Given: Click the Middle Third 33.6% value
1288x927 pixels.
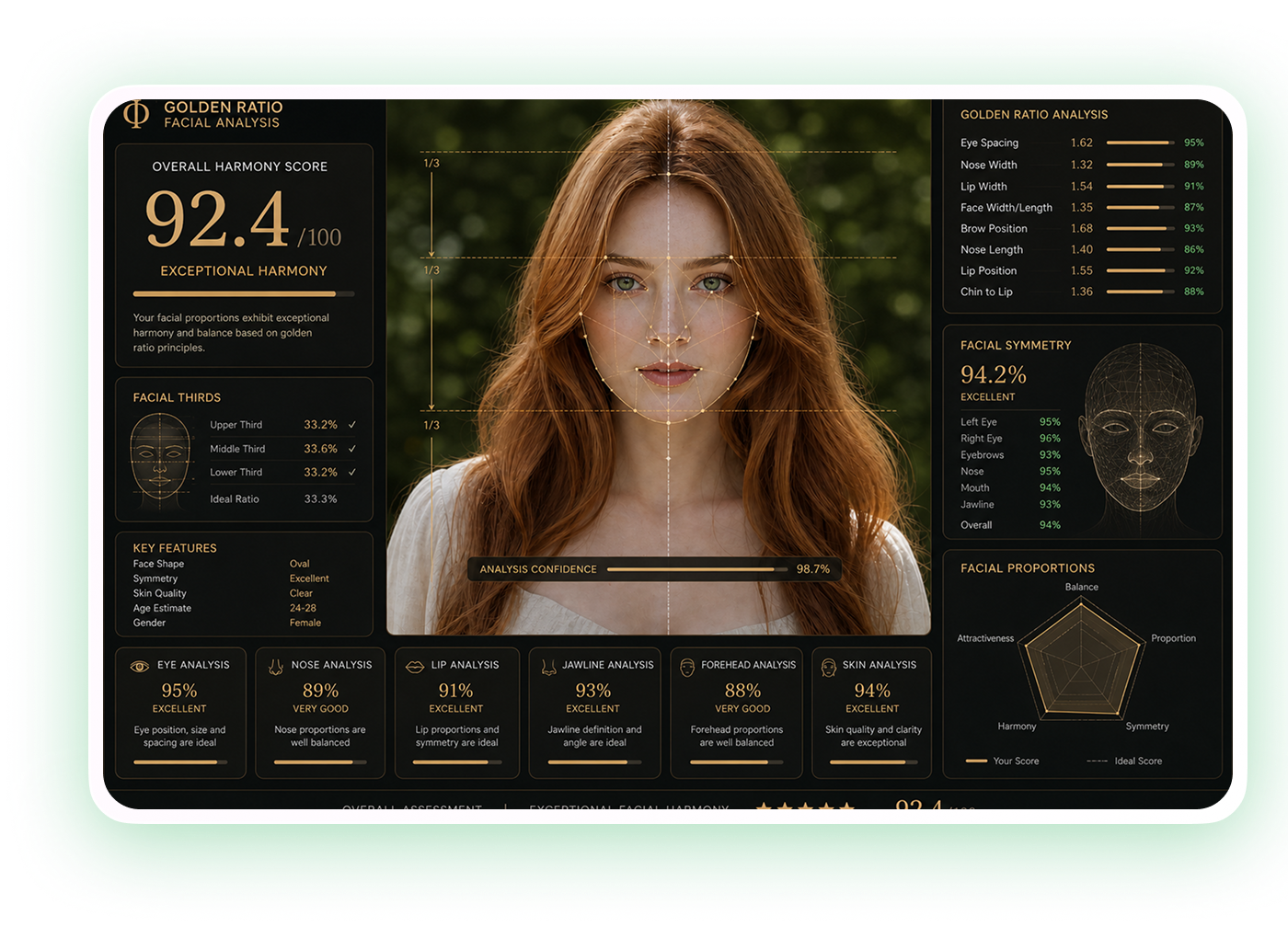Looking at the screenshot, I should (x=320, y=449).
